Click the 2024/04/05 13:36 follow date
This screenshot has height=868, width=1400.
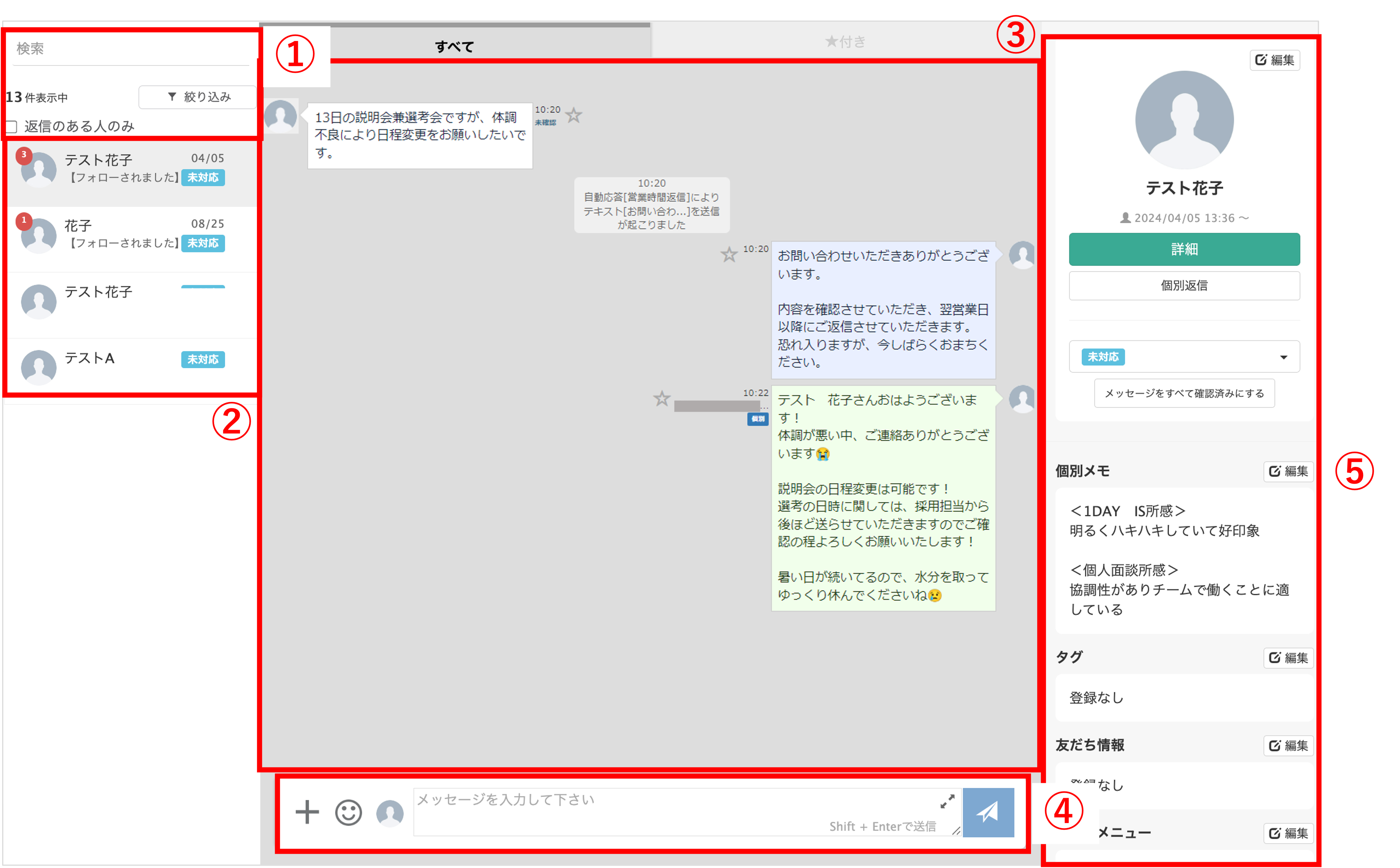pos(1184,218)
